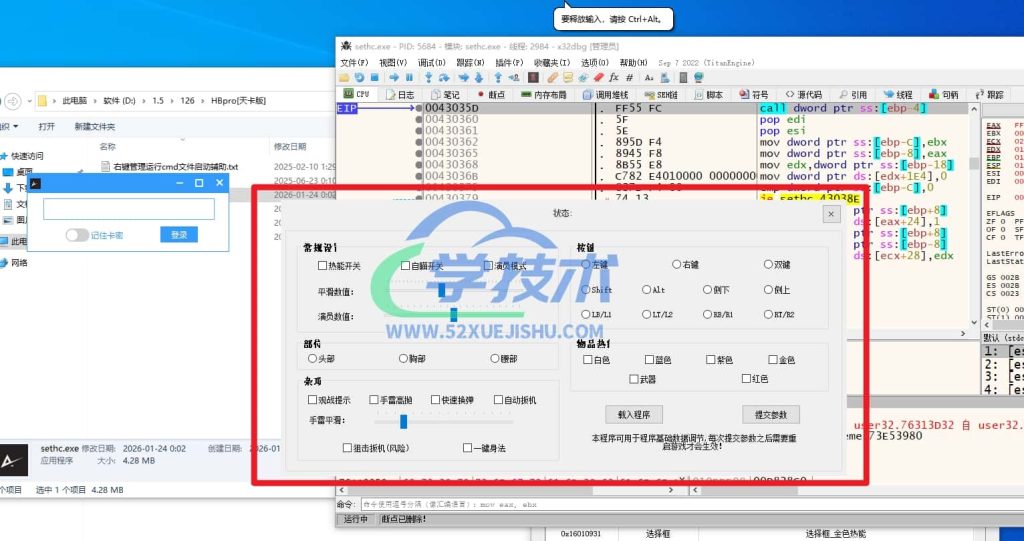Click the card key input field in login window

tap(129, 209)
